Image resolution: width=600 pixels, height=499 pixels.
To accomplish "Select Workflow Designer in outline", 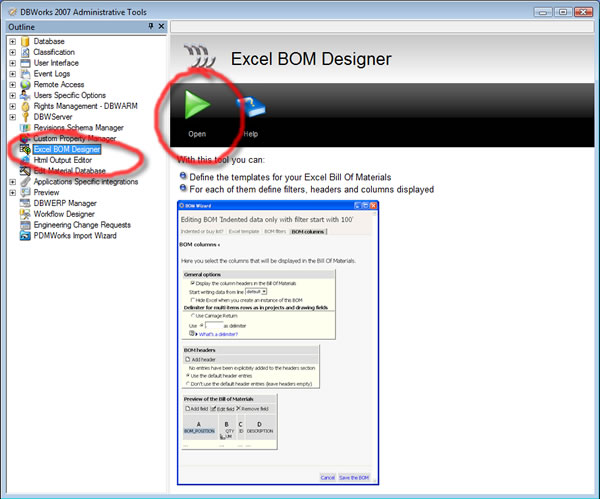I will tap(64, 214).
